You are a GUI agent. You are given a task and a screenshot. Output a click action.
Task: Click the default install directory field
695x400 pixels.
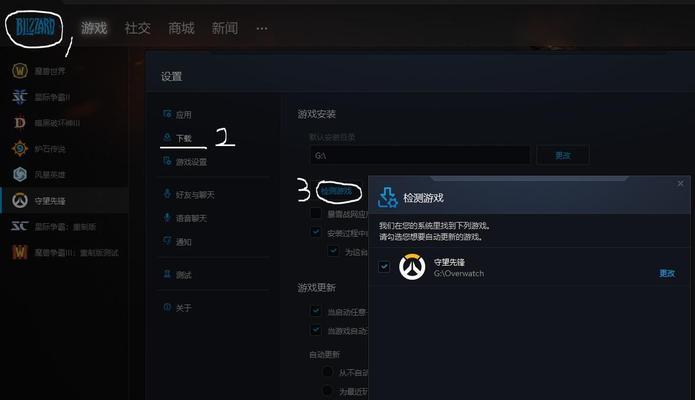(420, 155)
